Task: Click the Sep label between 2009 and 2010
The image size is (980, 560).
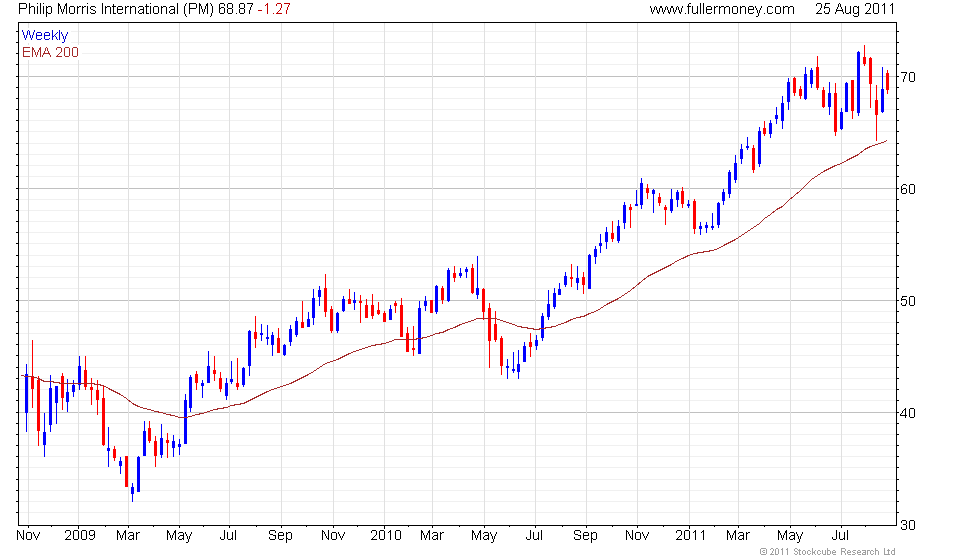Action: tap(280, 536)
